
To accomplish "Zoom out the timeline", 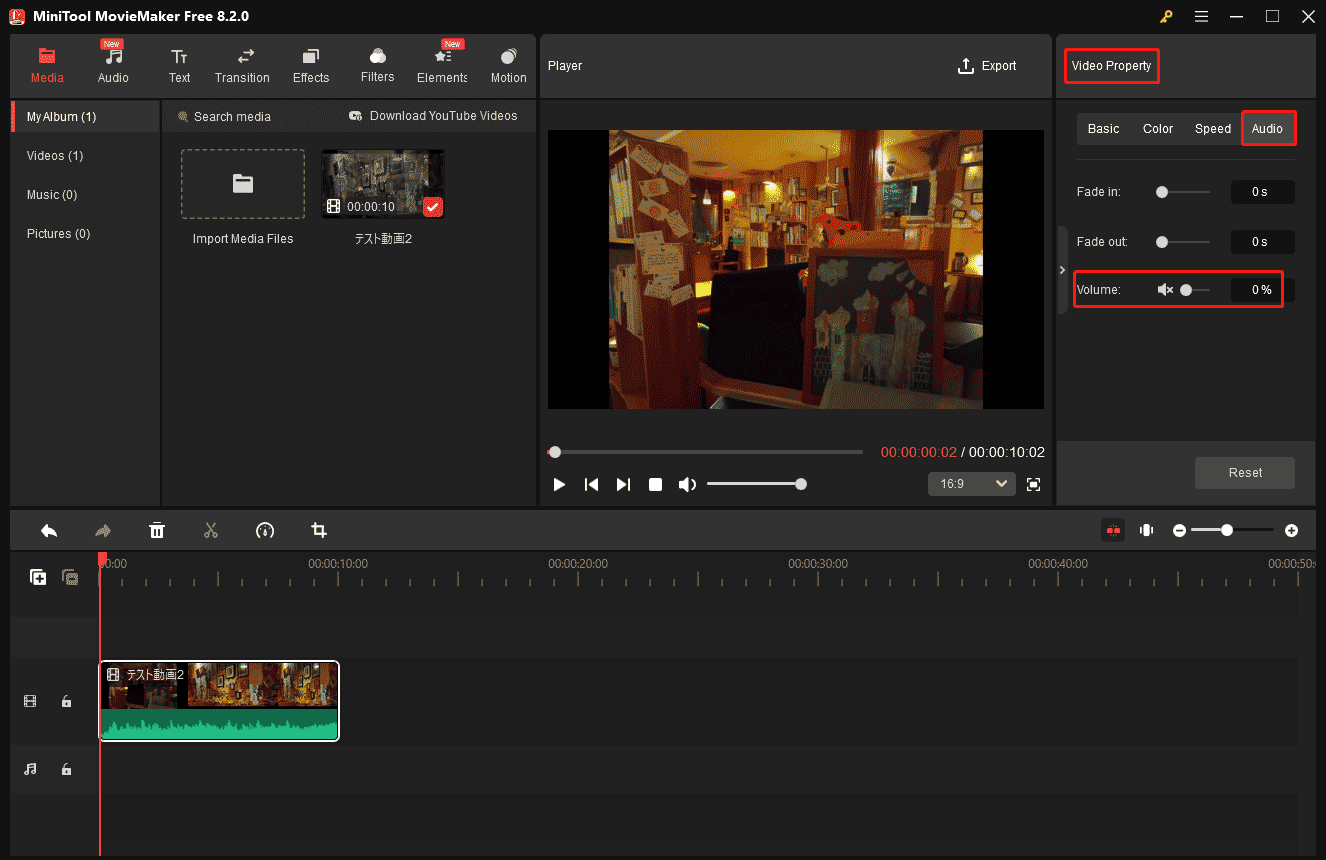I will [1179, 530].
